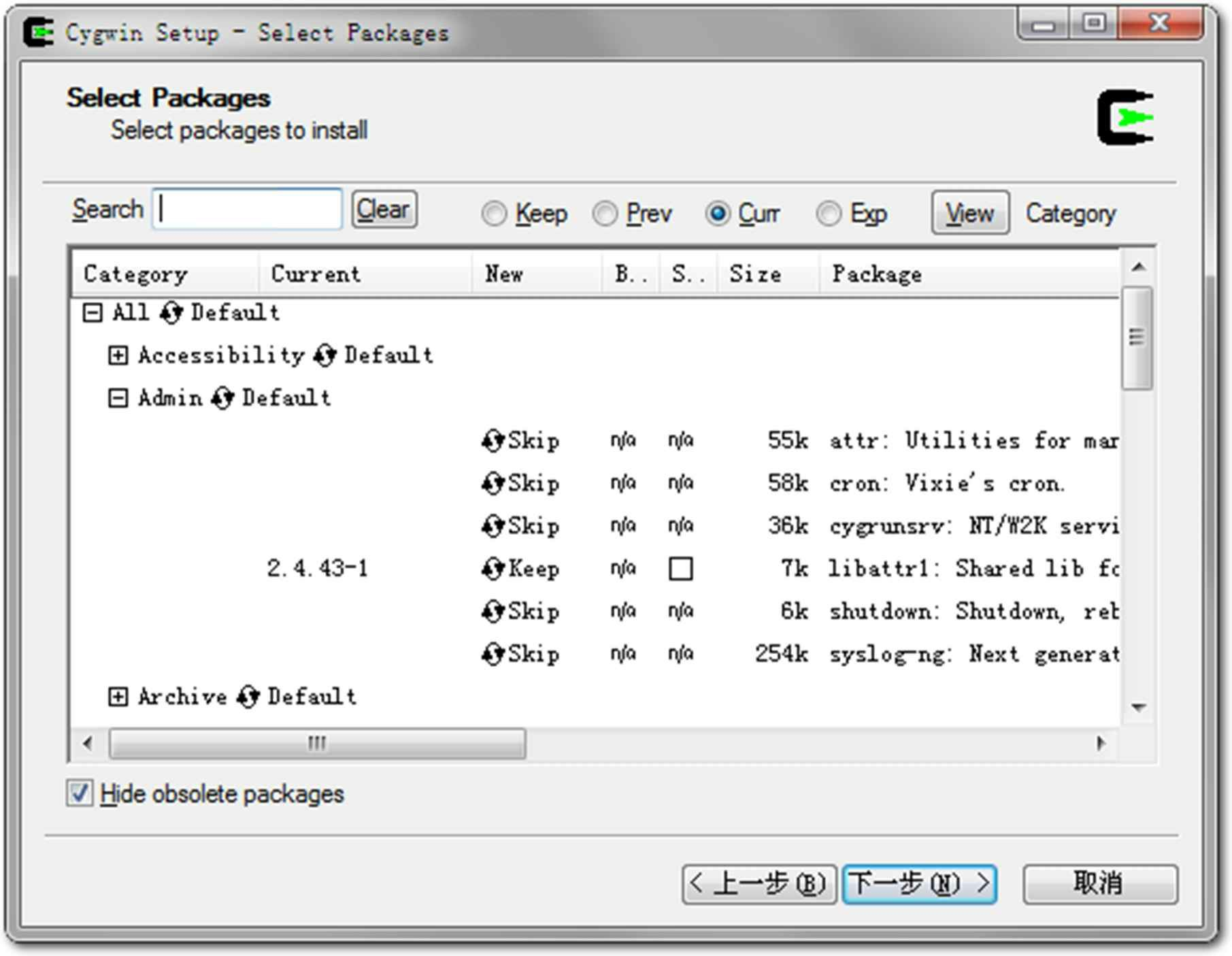Toggle the Skip icon for shutdown package
This screenshot has width=1232, height=956.
pyautogui.click(x=493, y=612)
